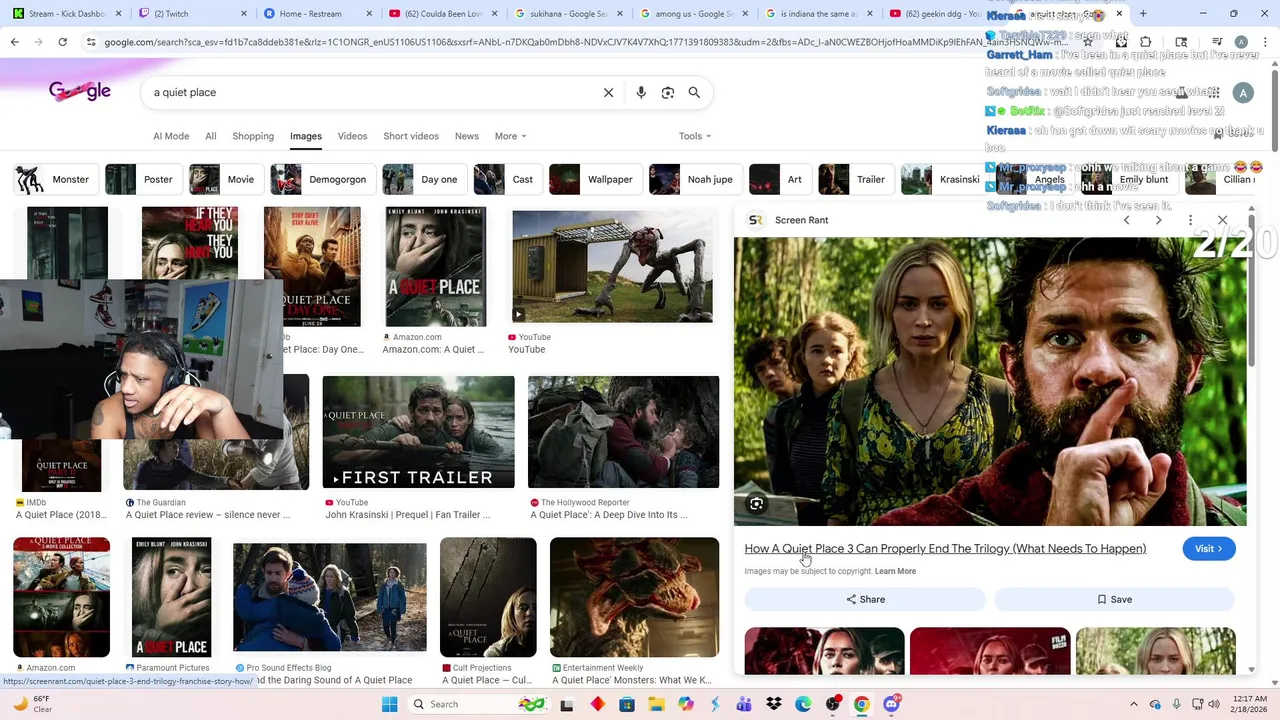This screenshot has height=720, width=1280.
Task: Switch to Chrome taskbar icon
Action: pos(861,704)
